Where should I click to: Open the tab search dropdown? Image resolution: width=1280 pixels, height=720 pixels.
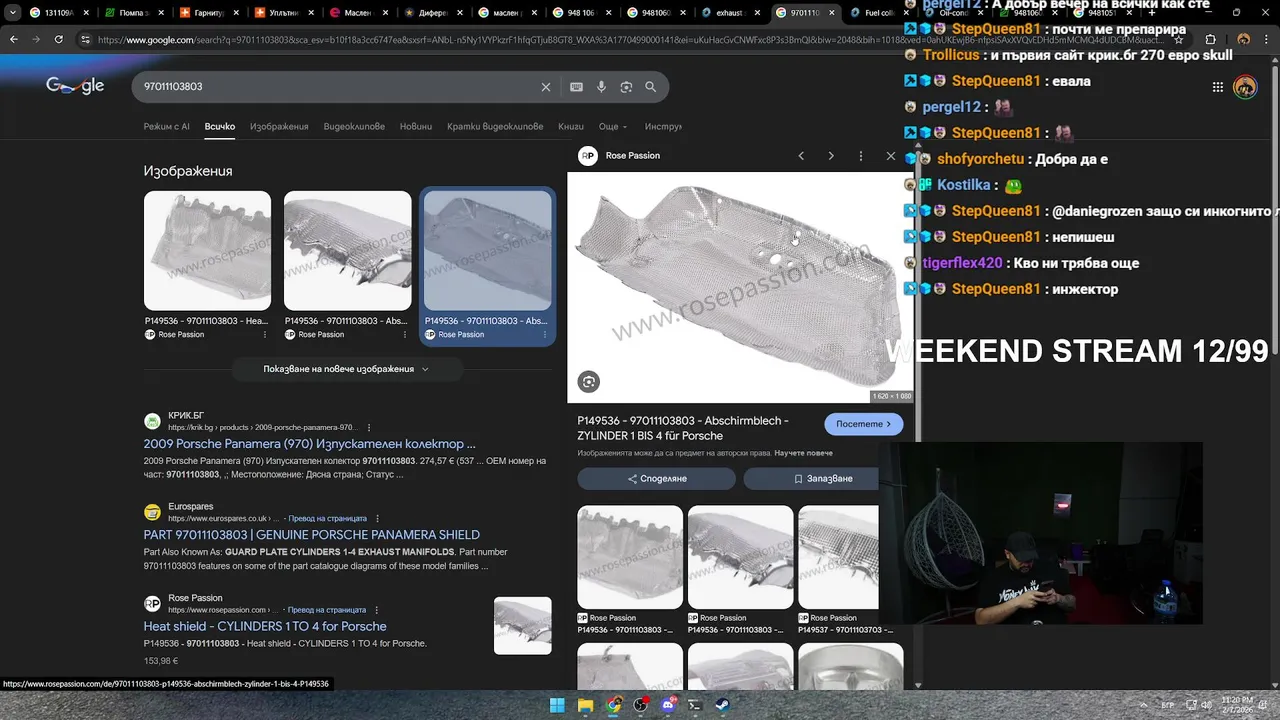pyautogui.click(x=13, y=13)
